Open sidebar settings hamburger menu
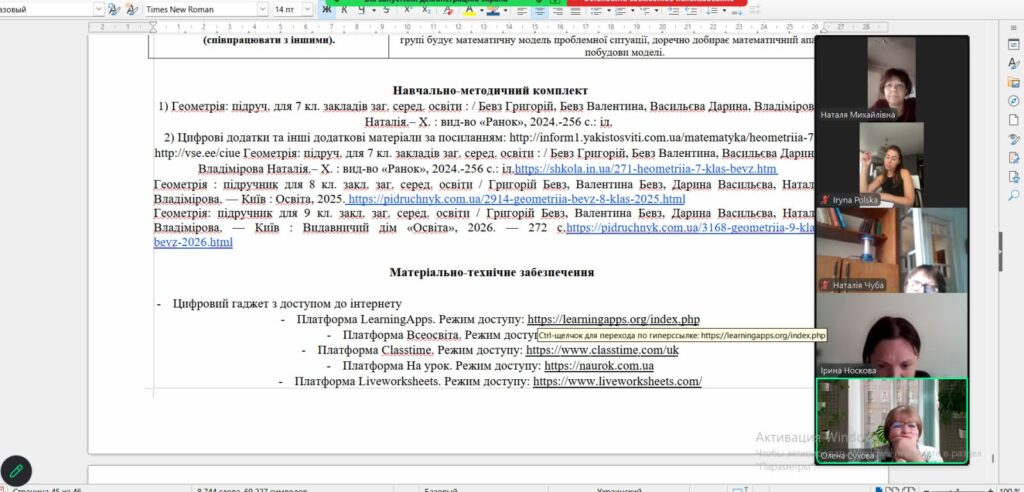Screen dimensions: 1024x492 click(1014, 27)
